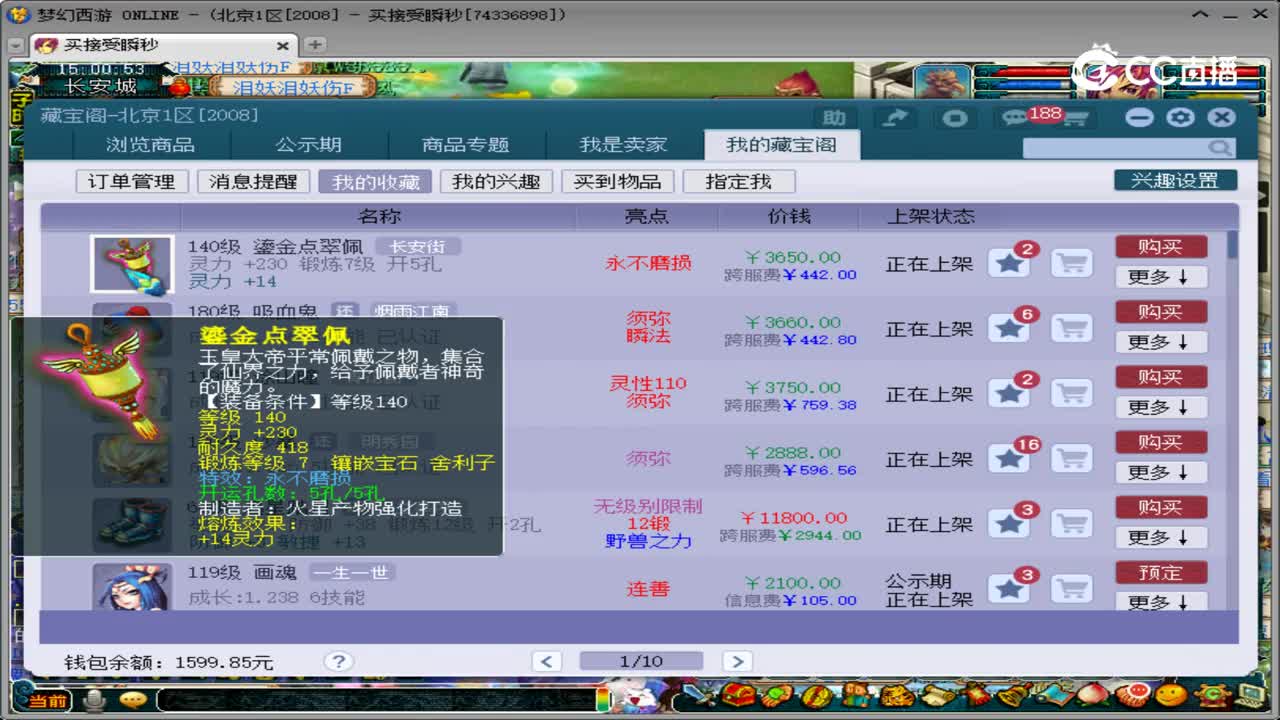Screen dimensions: 1280x720
Task: Open 我的兴趣 sub-tab
Action: pyautogui.click(x=496, y=182)
